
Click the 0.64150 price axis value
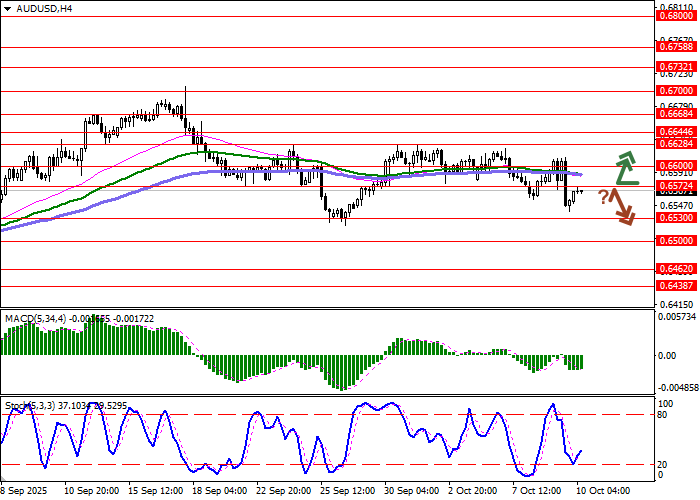(676, 304)
